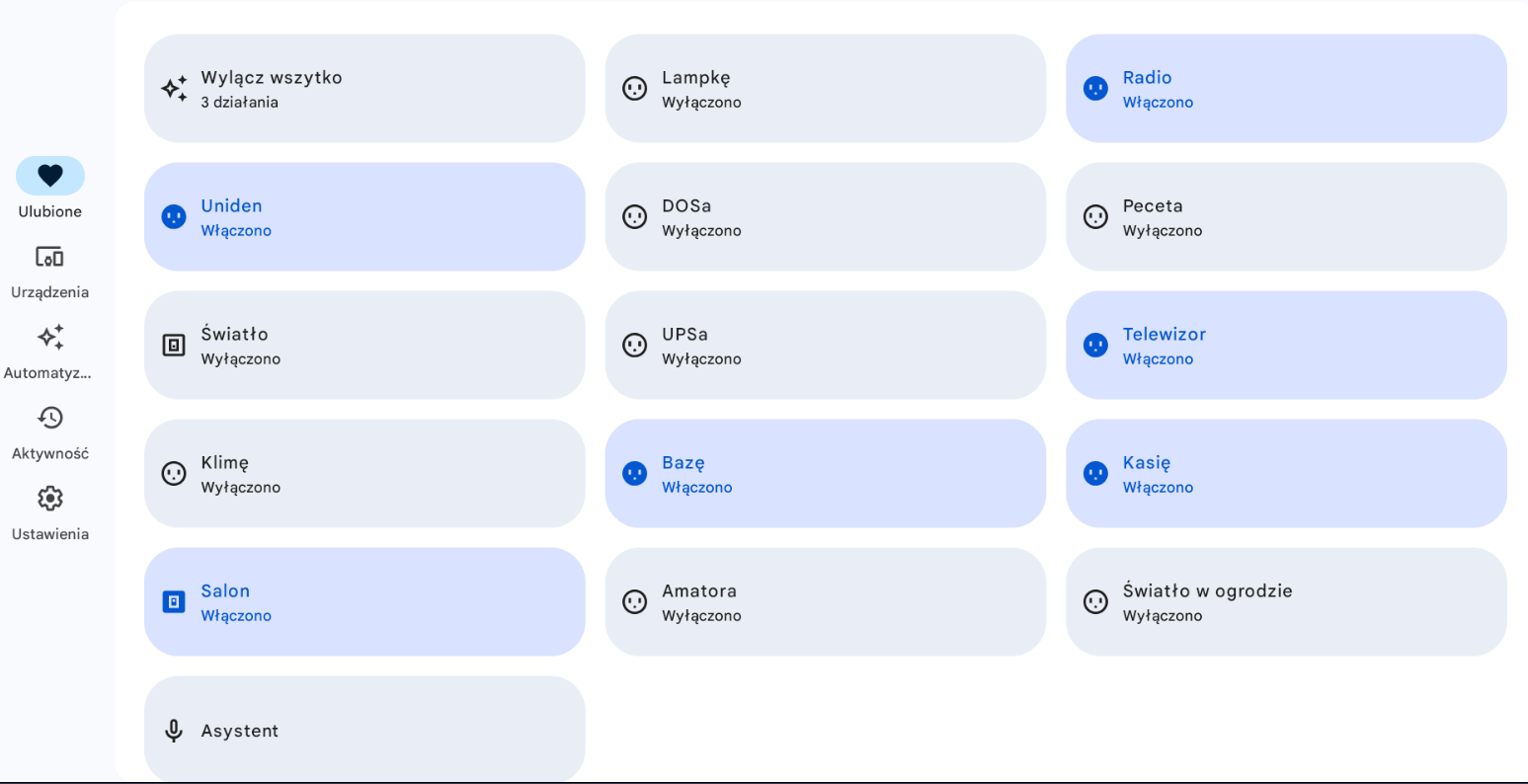1528x784 pixels.
Task: Toggle the Bazę outlet off
Action: pos(826,474)
